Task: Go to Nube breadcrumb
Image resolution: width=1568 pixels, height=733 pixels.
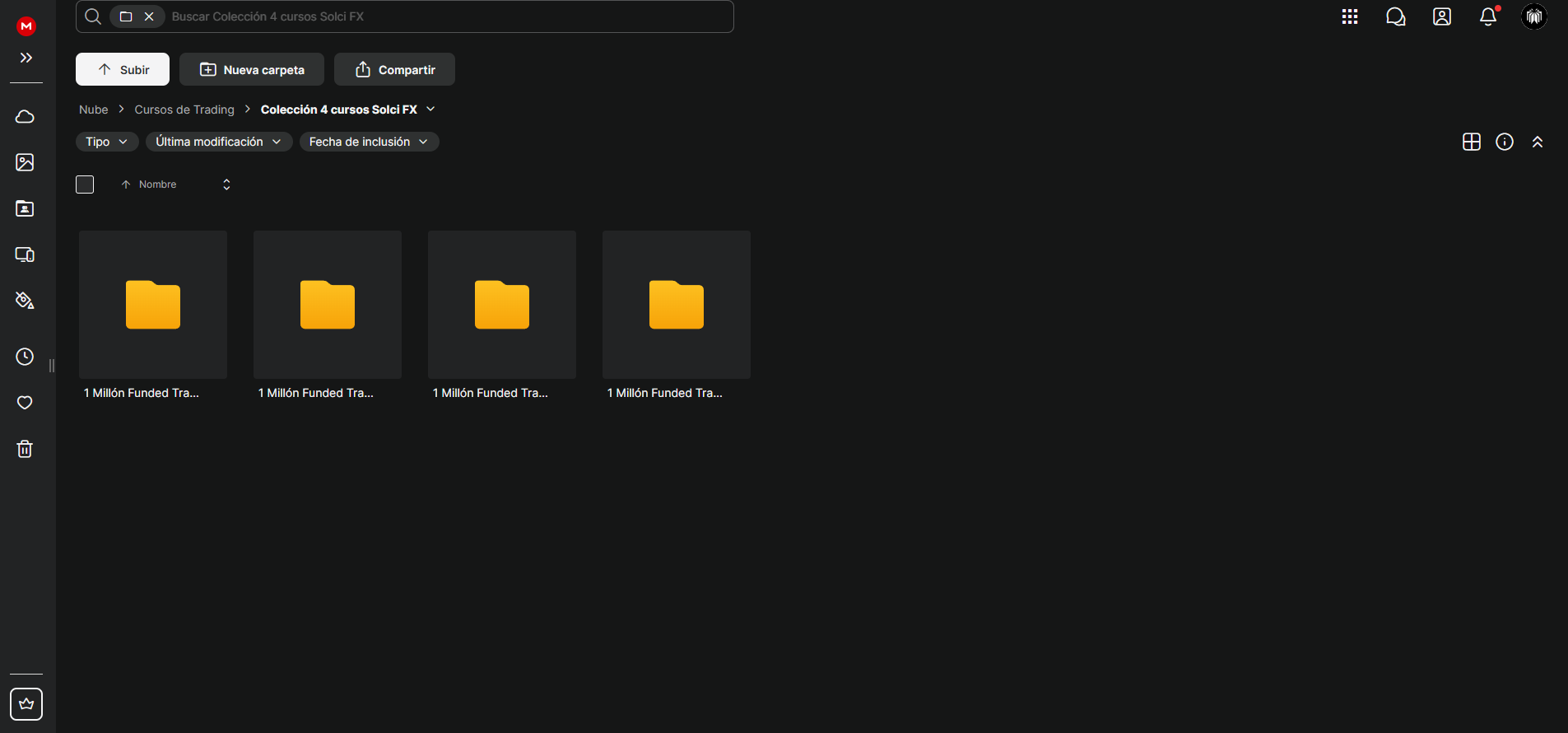Action: (94, 110)
